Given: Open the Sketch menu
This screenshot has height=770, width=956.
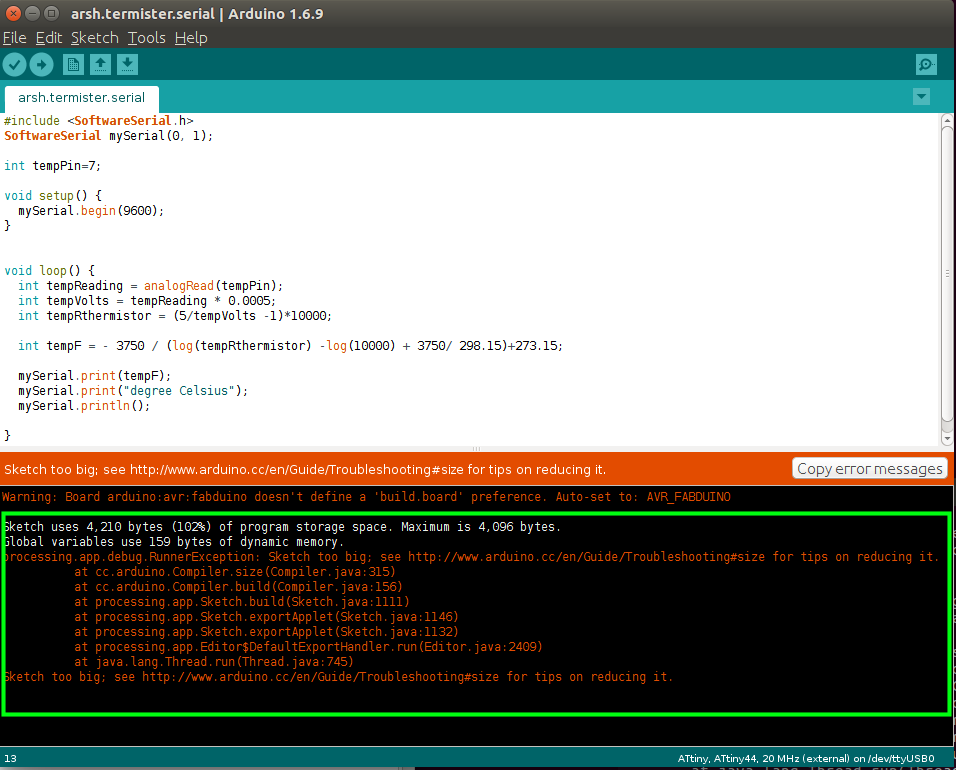Looking at the screenshot, I should (x=95, y=38).
